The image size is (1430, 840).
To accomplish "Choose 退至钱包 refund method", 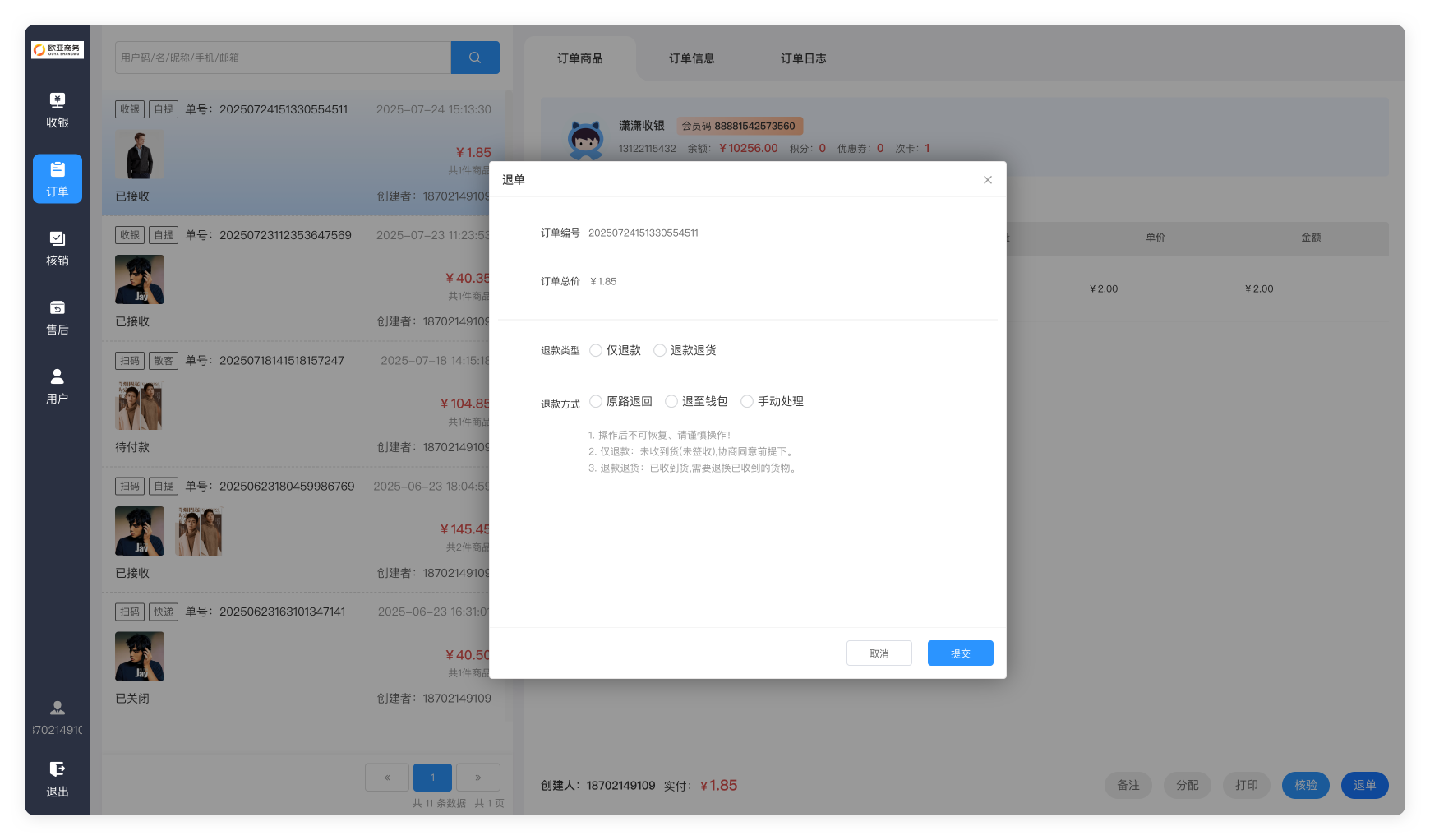I will pos(671,402).
